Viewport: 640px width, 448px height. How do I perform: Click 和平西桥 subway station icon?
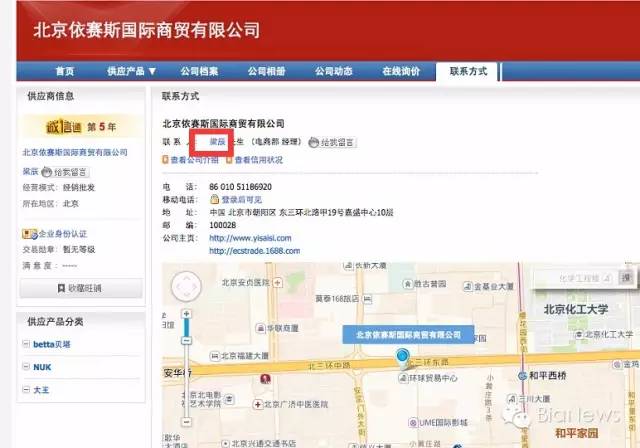click(x=522, y=375)
